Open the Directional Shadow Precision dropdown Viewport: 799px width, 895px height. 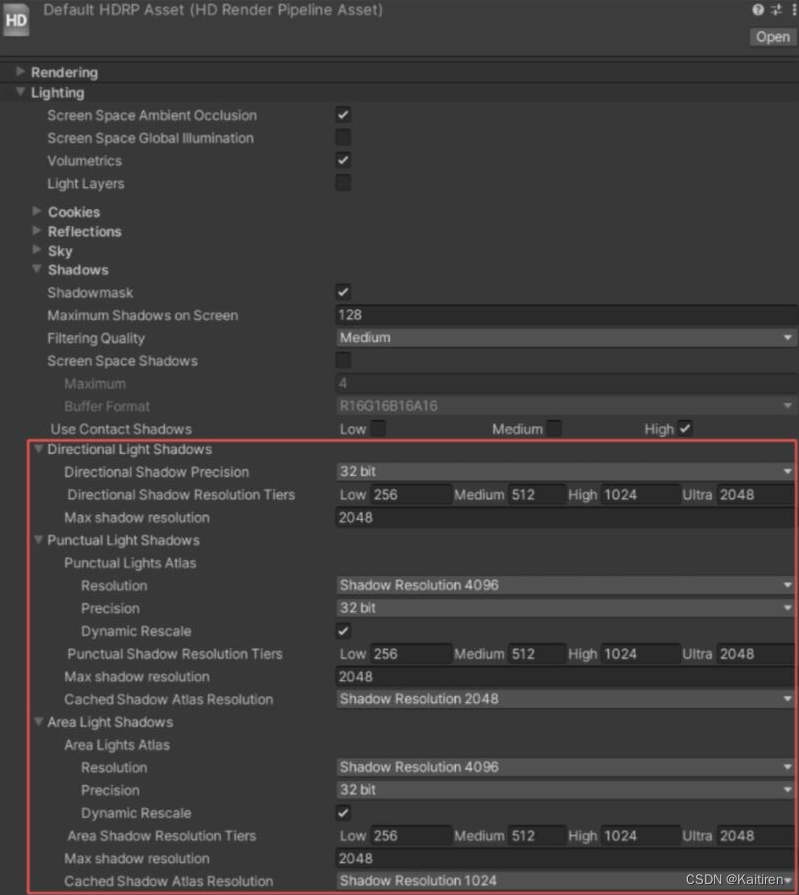click(566, 471)
